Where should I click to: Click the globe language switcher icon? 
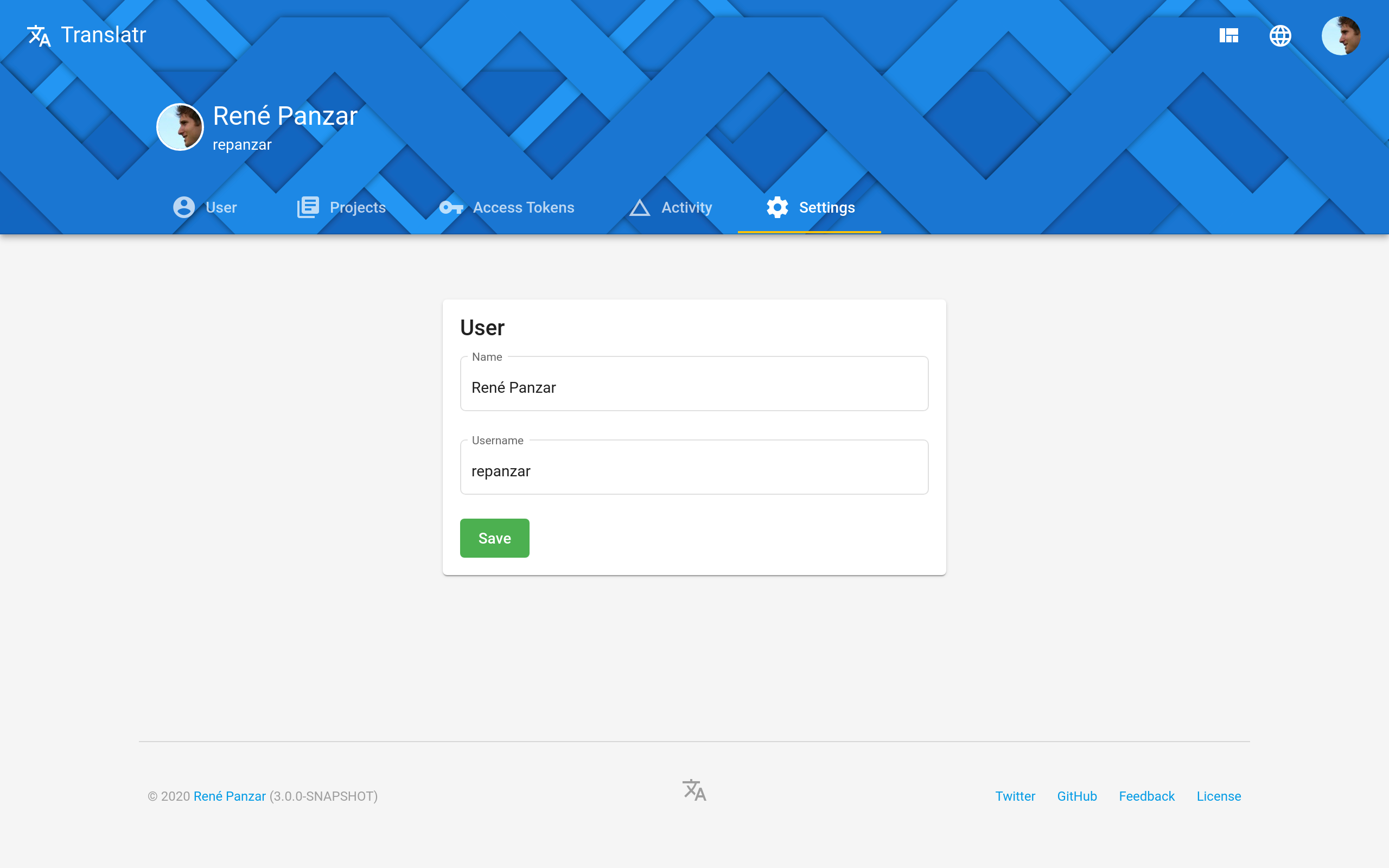[1280, 36]
